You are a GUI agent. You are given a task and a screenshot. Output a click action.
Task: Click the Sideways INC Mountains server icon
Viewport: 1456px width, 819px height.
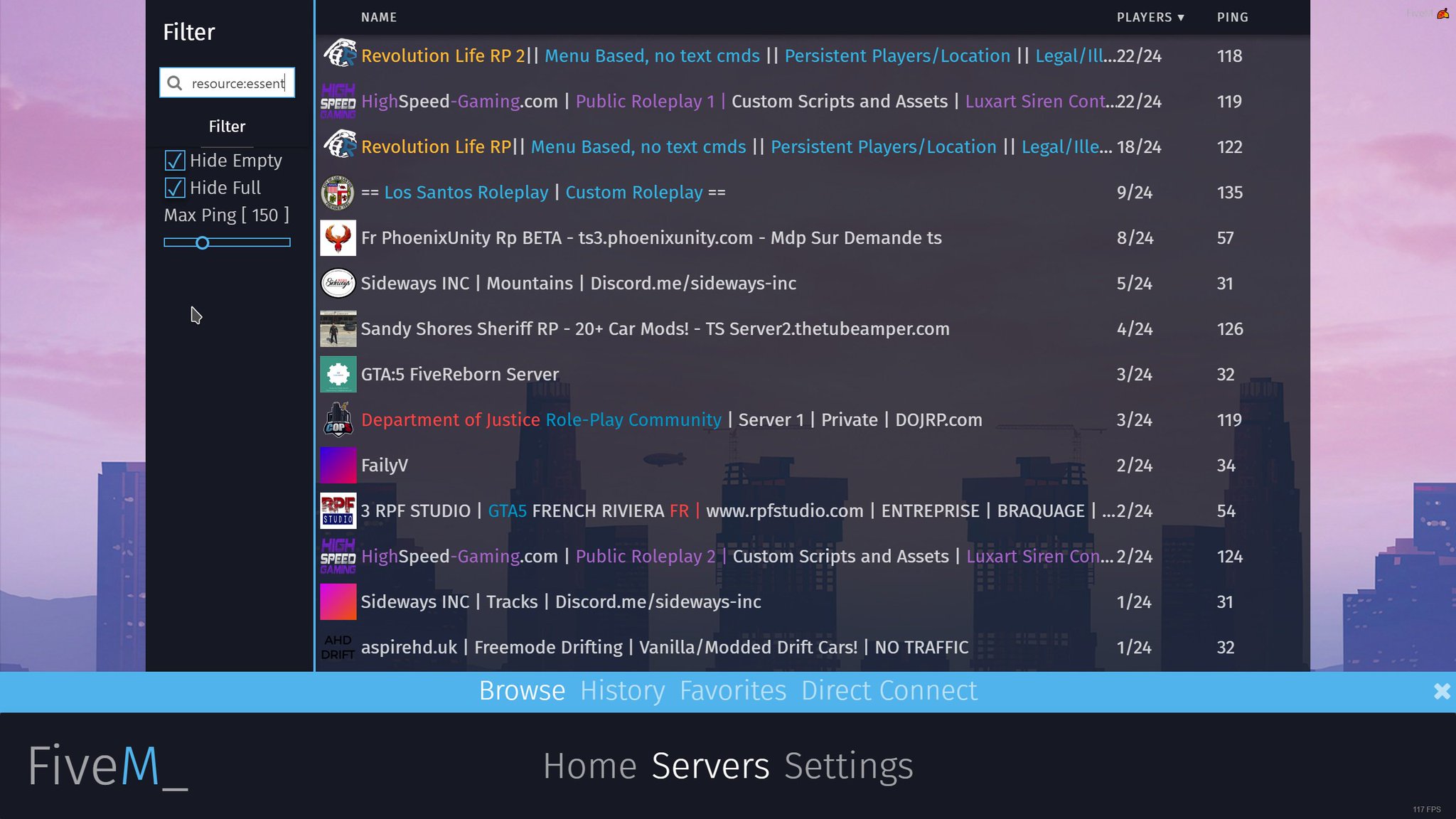(338, 283)
